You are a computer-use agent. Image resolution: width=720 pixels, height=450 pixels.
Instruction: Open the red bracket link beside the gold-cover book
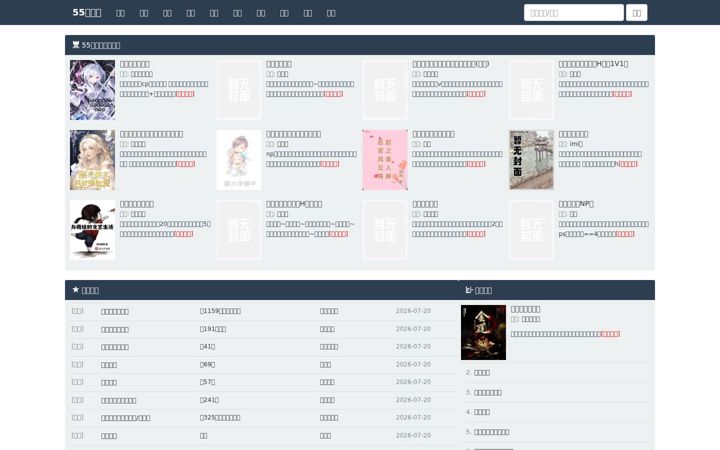pos(610,334)
